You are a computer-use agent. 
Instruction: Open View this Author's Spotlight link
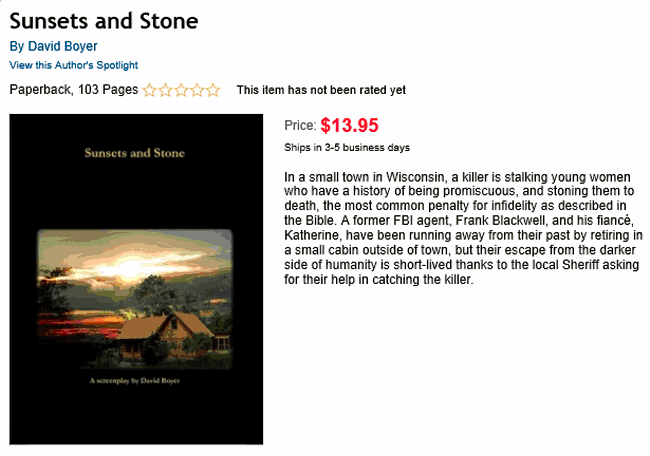point(74,65)
